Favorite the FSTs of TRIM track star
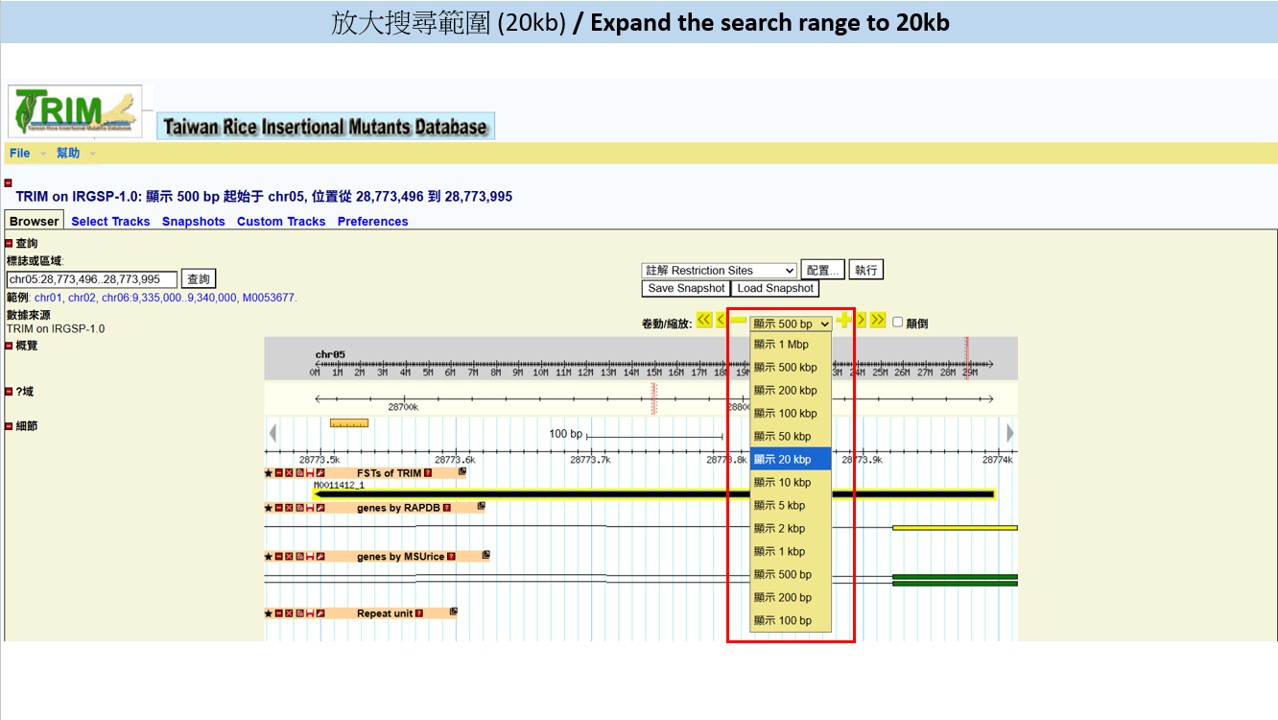Screen dimensions: 1278x720 coord(268,473)
